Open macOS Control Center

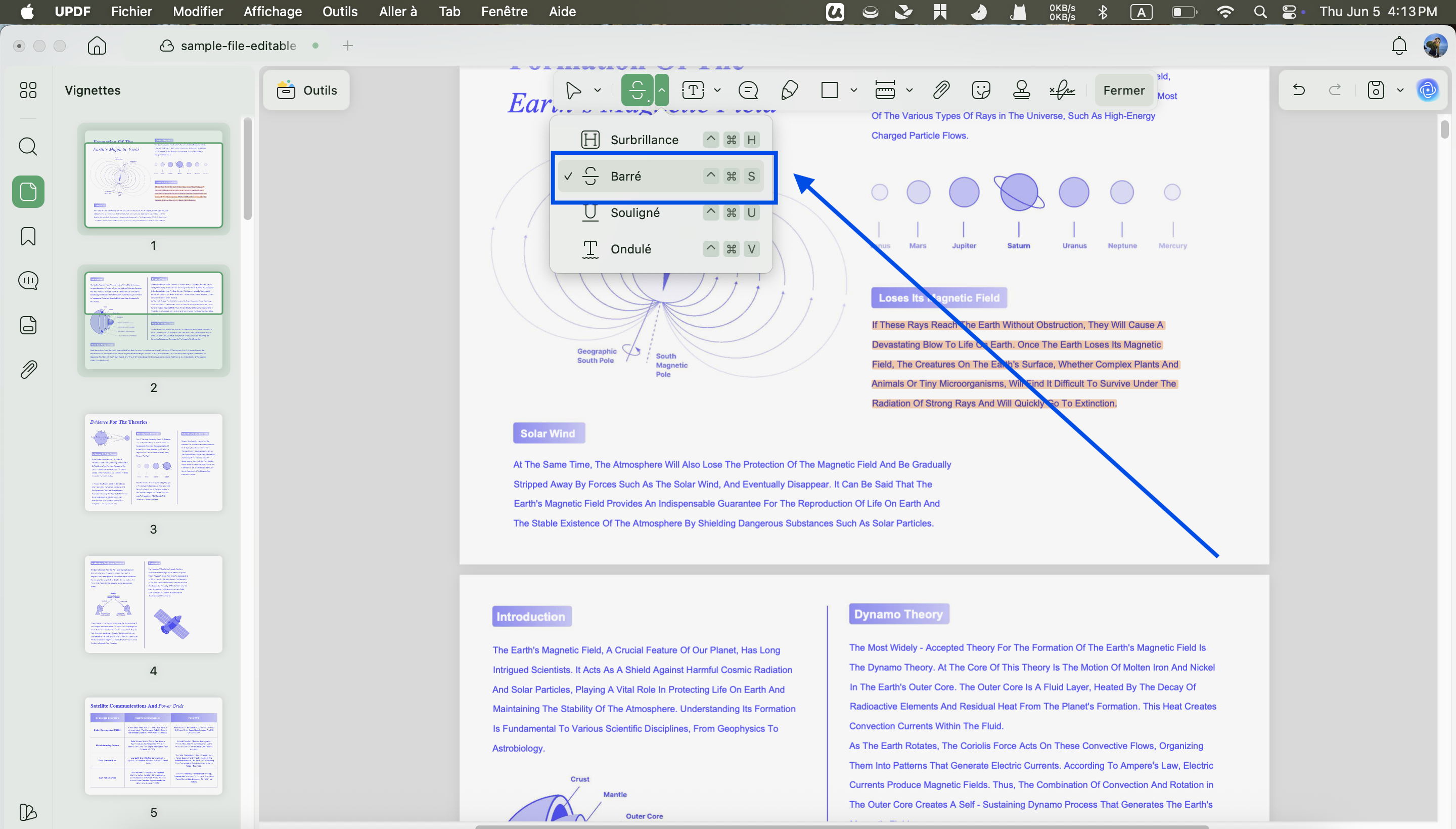[1289, 12]
